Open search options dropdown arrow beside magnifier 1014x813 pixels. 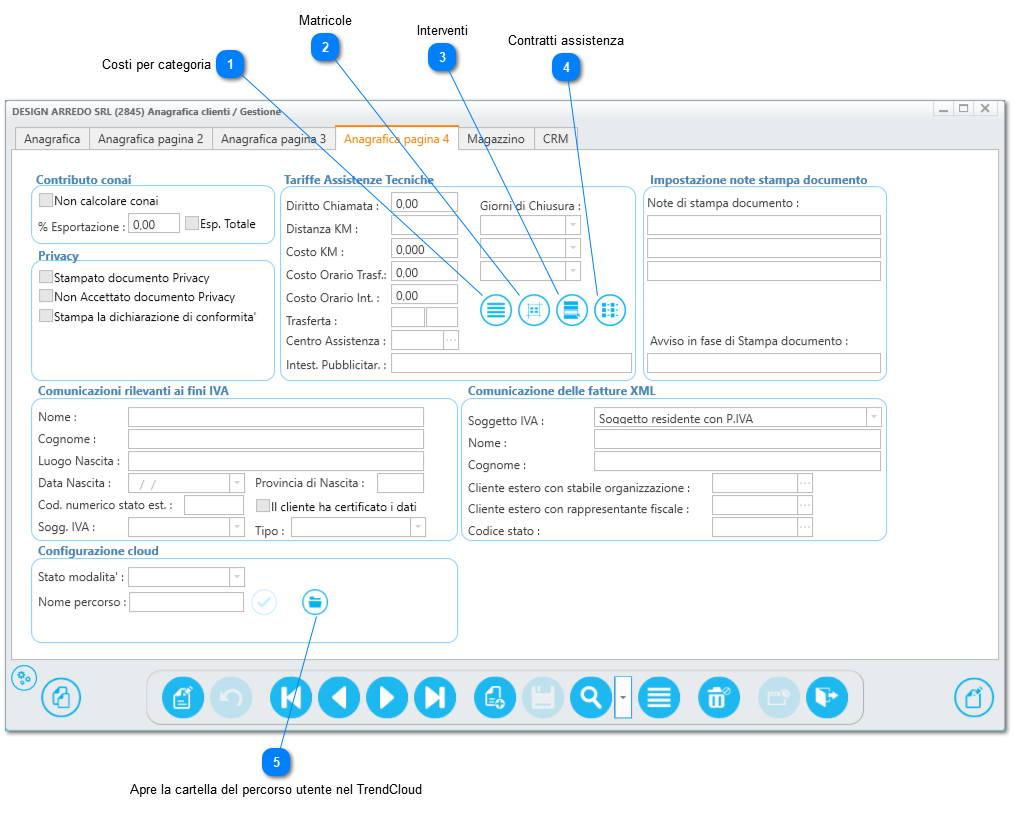pyautogui.click(x=623, y=698)
